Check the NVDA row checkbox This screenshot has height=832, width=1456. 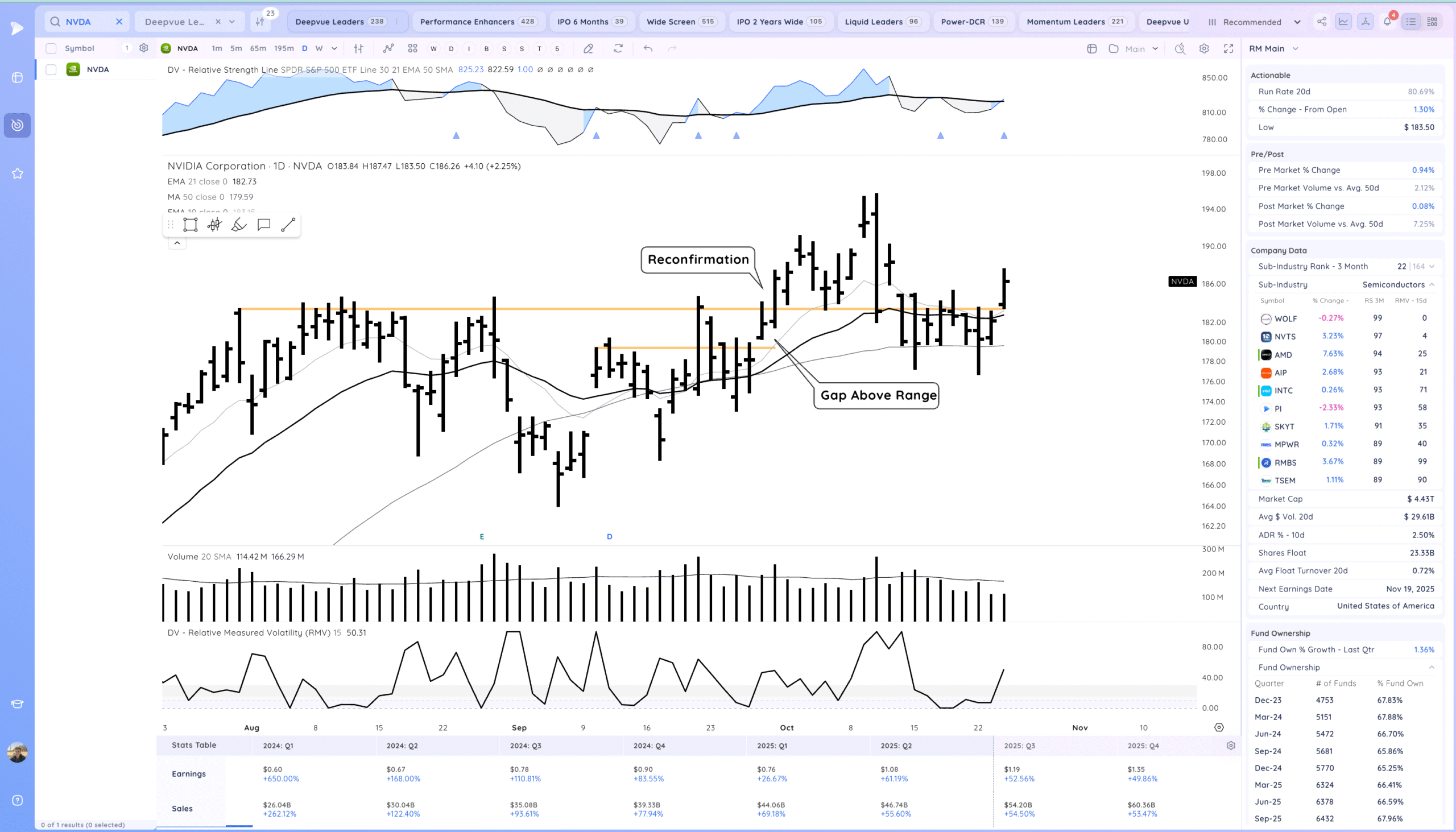pos(51,70)
